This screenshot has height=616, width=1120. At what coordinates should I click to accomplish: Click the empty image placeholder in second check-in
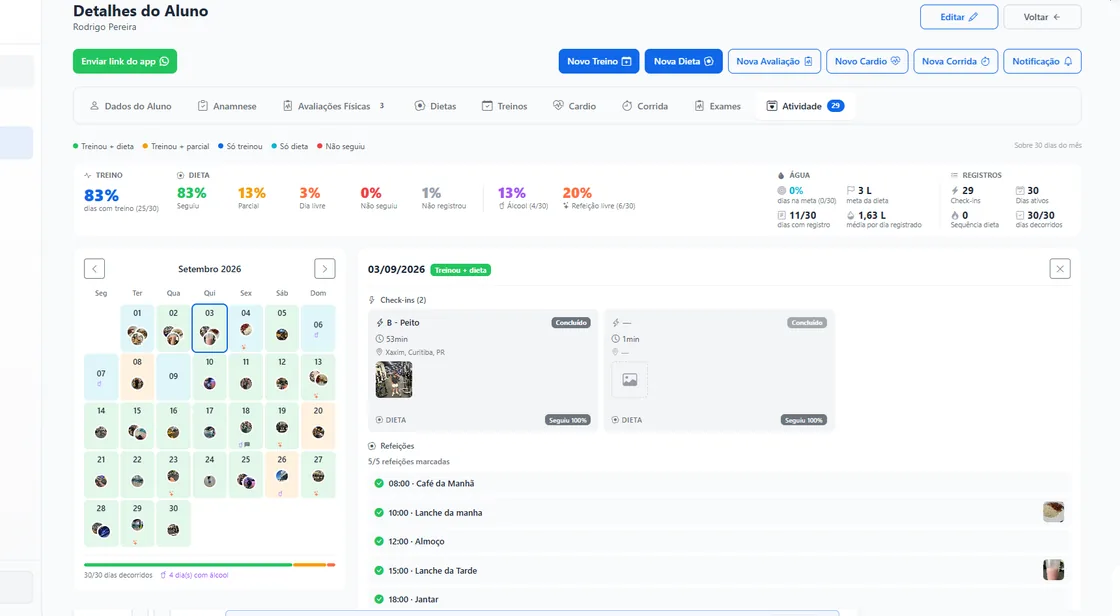(629, 379)
